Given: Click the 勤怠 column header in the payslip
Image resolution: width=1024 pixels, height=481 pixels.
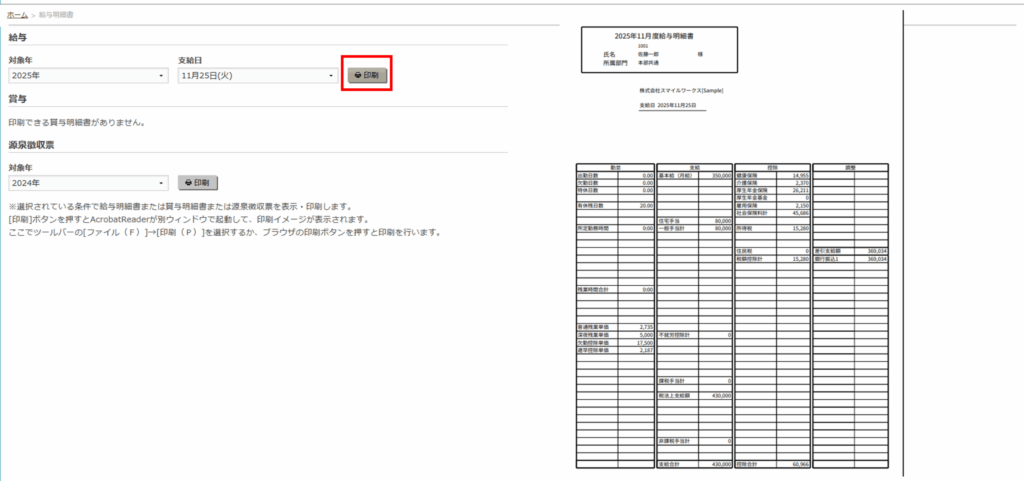Looking at the screenshot, I should point(615,167).
